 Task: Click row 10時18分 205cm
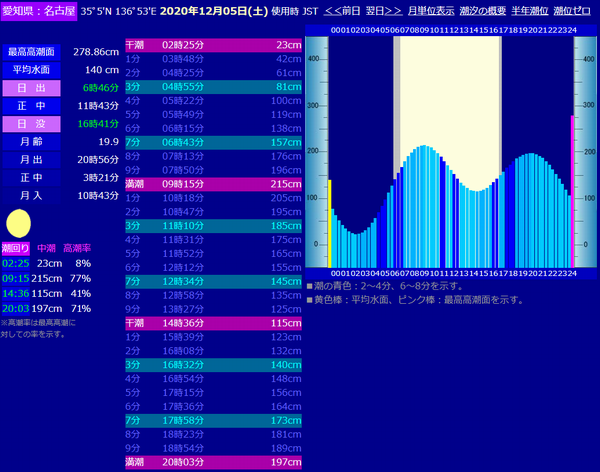[214, 198]
